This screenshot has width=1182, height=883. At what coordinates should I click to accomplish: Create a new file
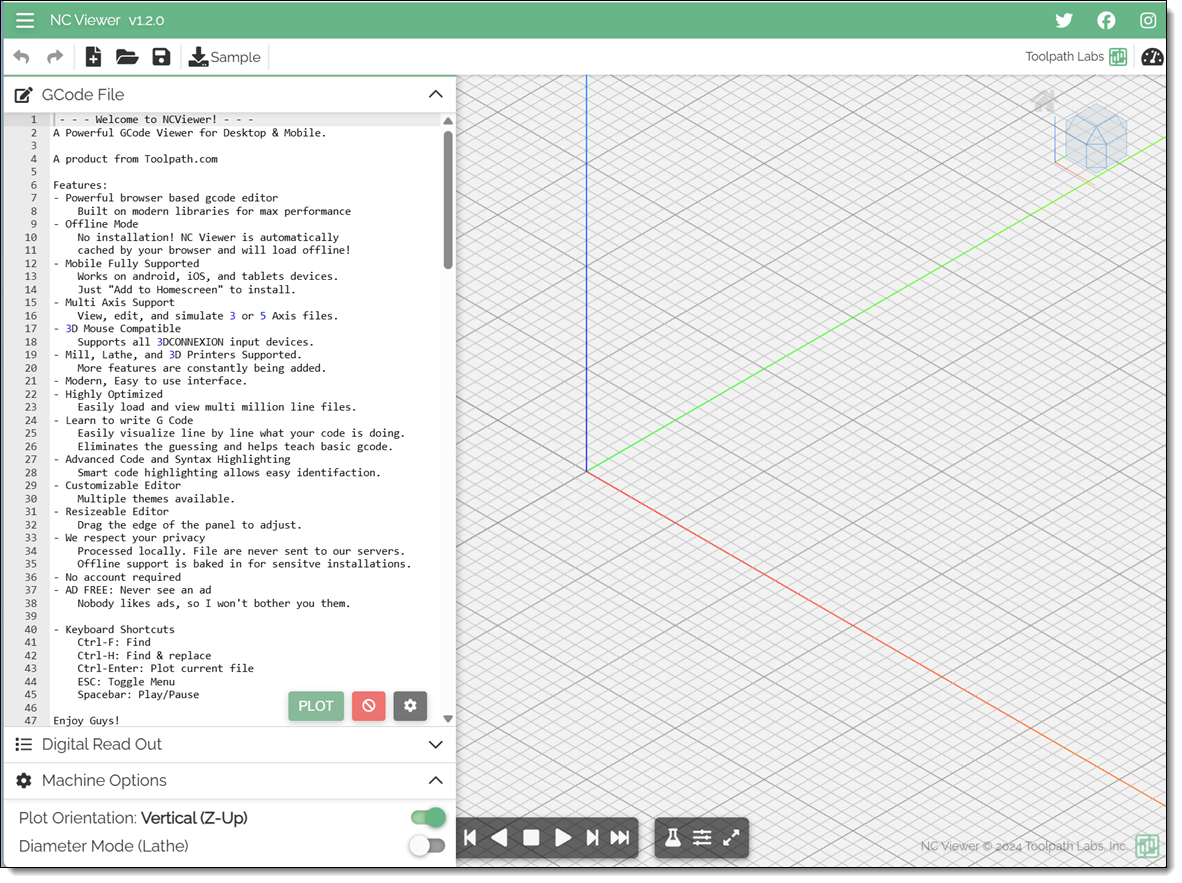coord(93,57)
